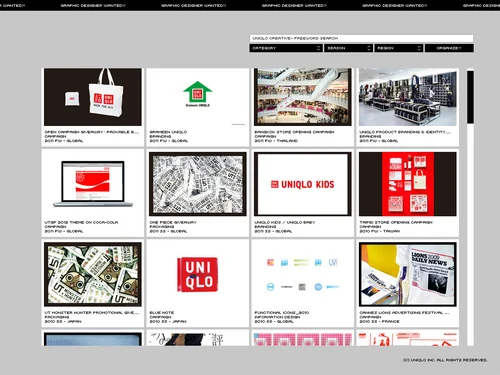The height and width of the screenshot is (375, 500).
Task: Click the black scrollbar thumb
Action: (x=470, y=97)
